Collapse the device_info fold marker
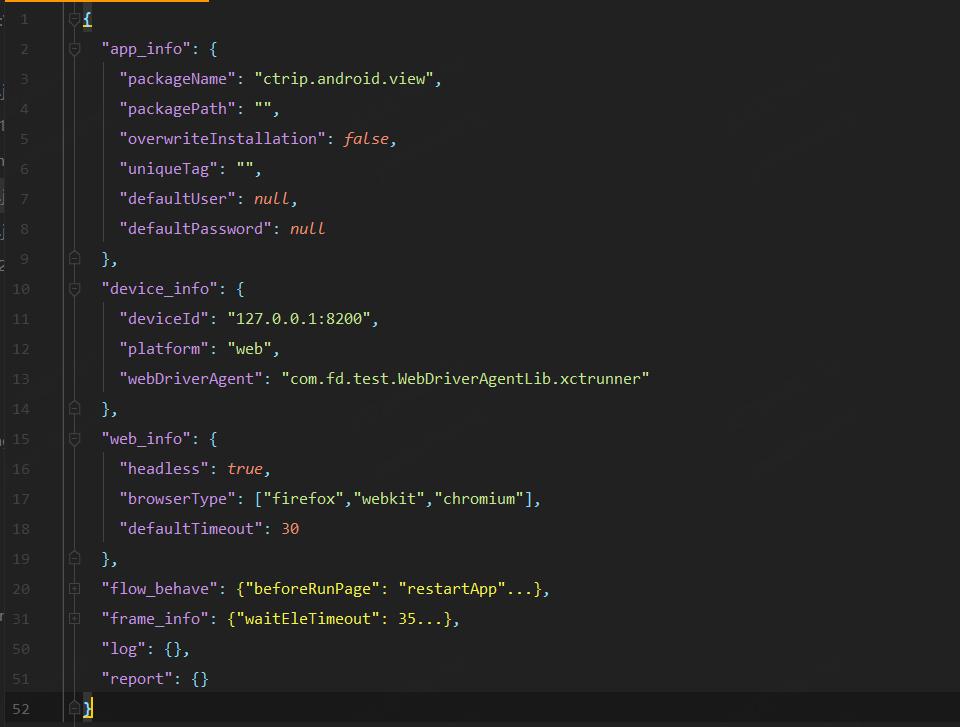 coord(74,288)
